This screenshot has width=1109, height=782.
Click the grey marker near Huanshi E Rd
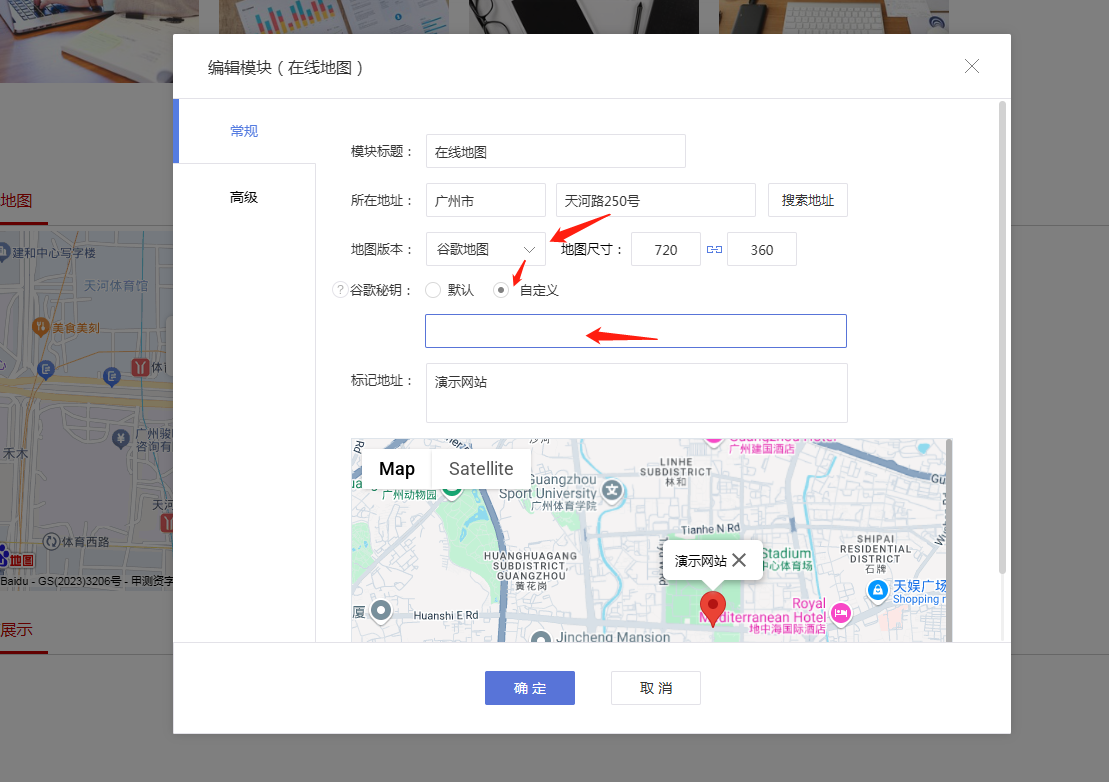381,611
